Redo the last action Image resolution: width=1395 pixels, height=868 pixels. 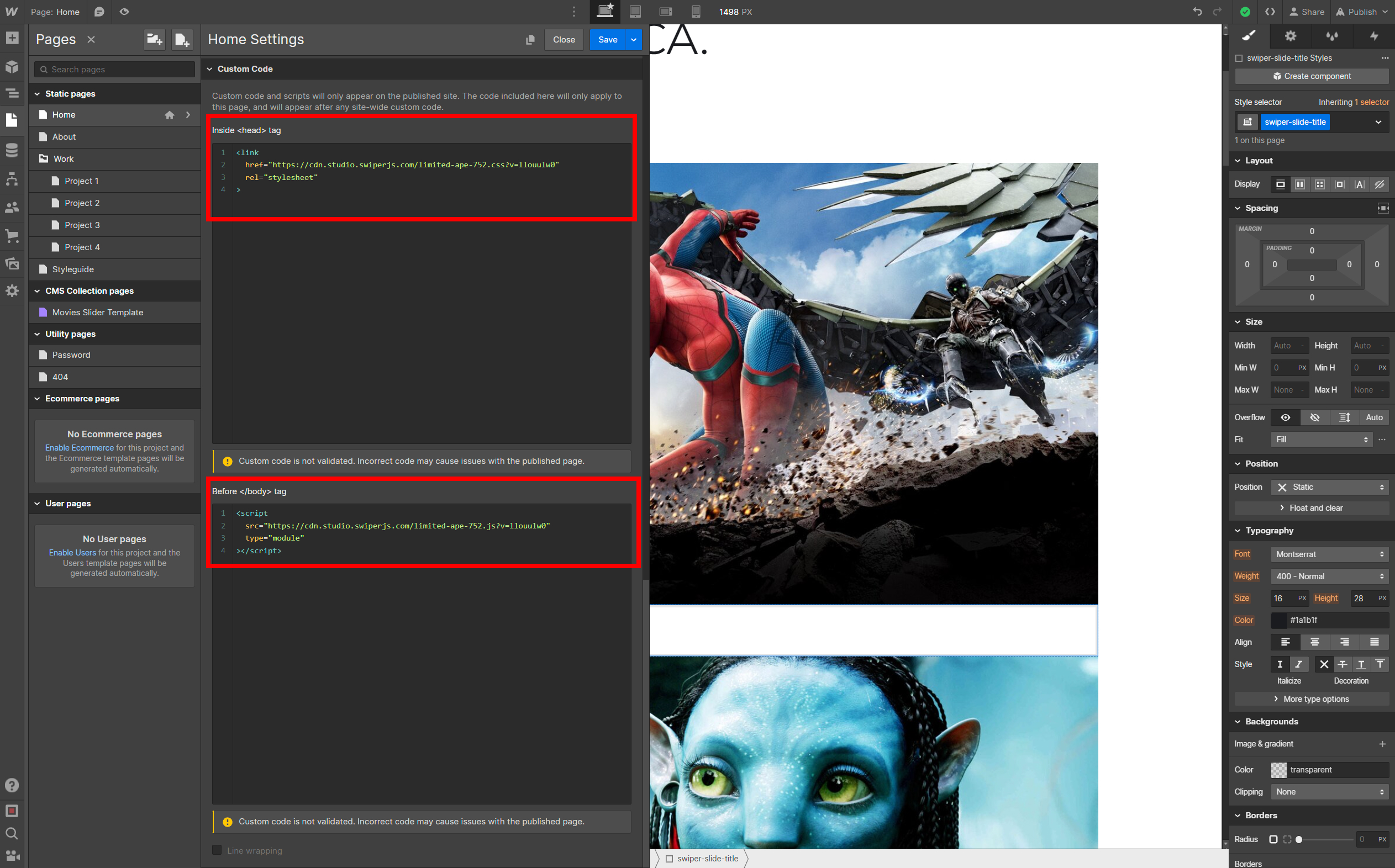coord(1217,12)
